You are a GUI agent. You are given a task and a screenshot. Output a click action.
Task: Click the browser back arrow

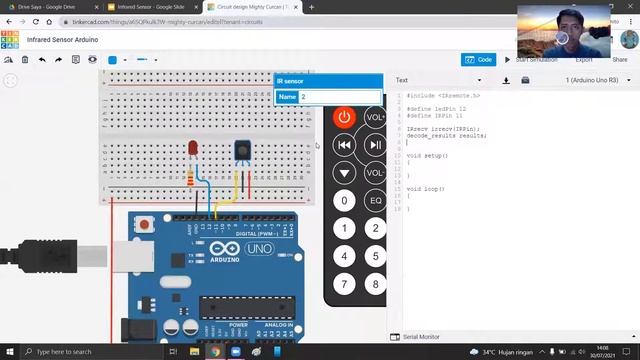click(x=9, y=22)
